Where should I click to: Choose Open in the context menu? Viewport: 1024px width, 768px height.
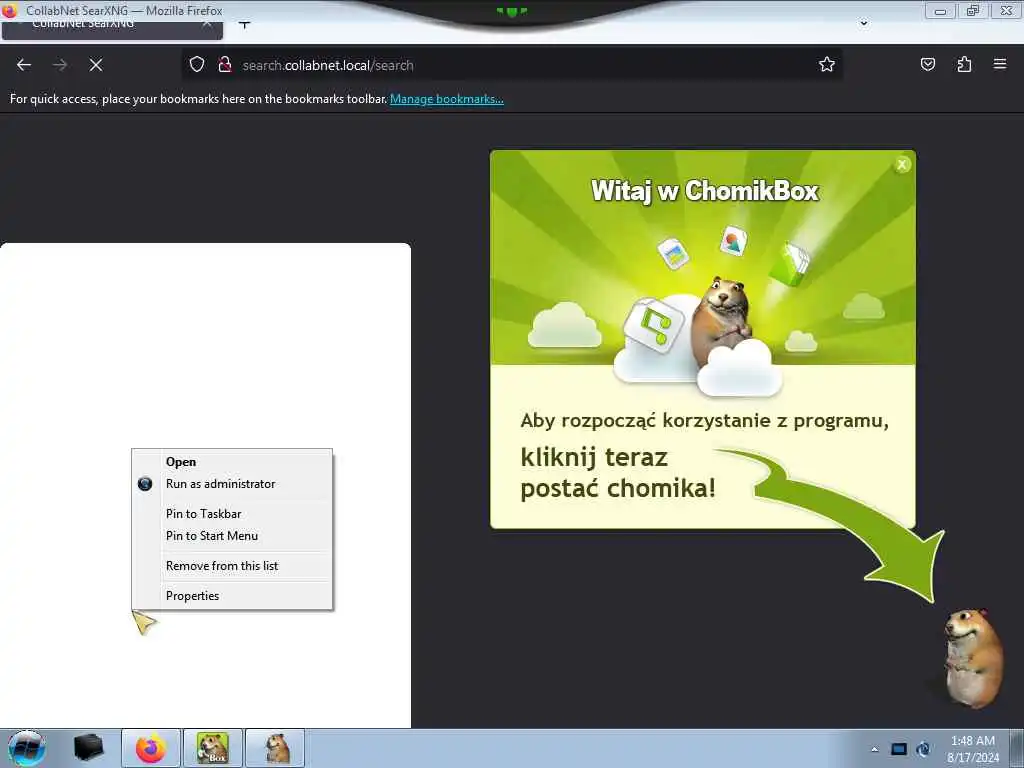point(232,462)
